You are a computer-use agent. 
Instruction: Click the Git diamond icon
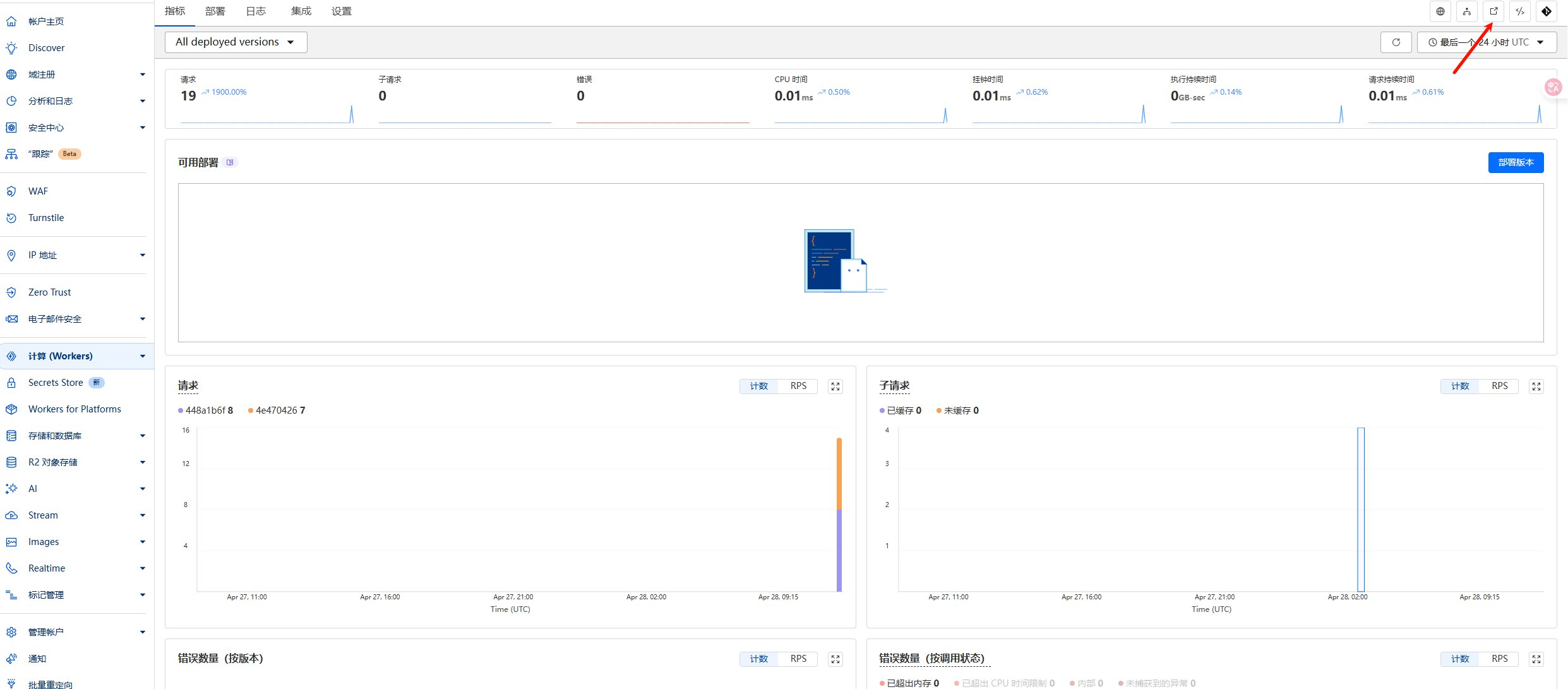click(x=1547, y=11)
